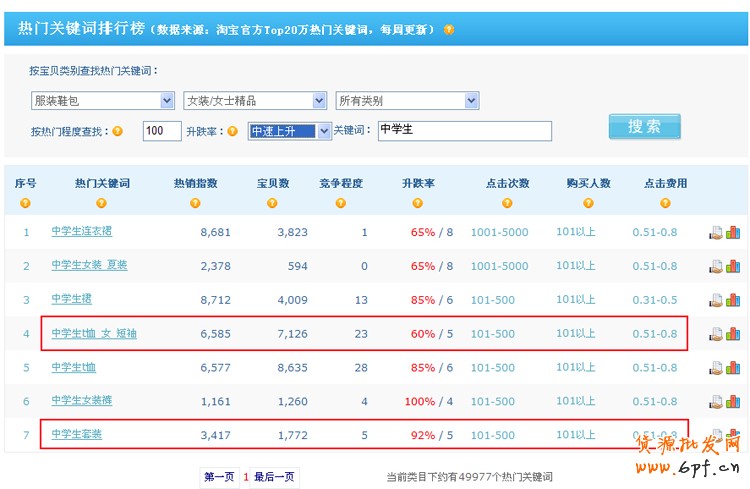This screenshot has height=489, width=750.
Task: Click the 关键词 input field containing 中学生
Action: pos(464,132)
